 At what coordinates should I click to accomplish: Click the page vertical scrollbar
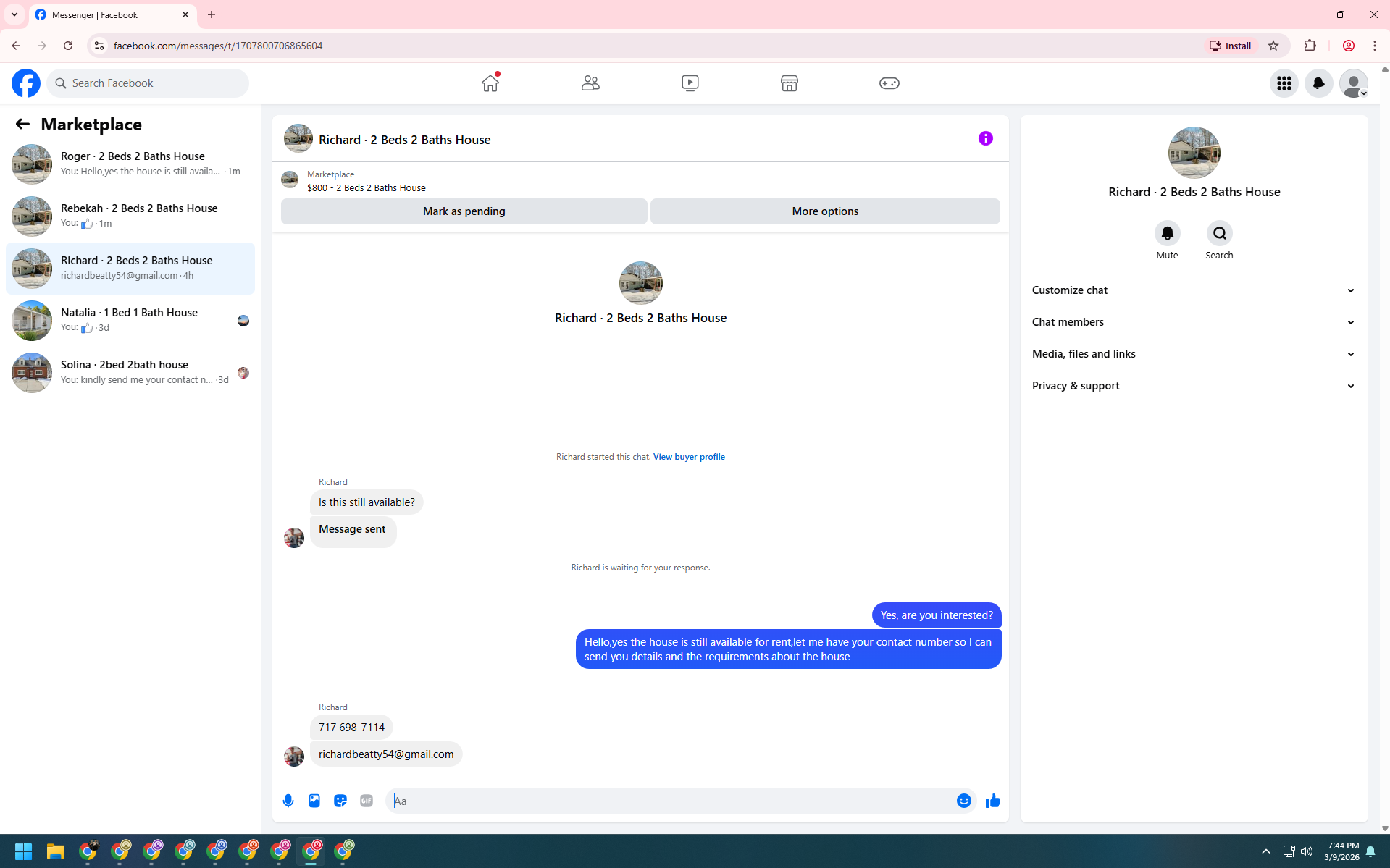pyautogui.click(x=1384, y=449)
